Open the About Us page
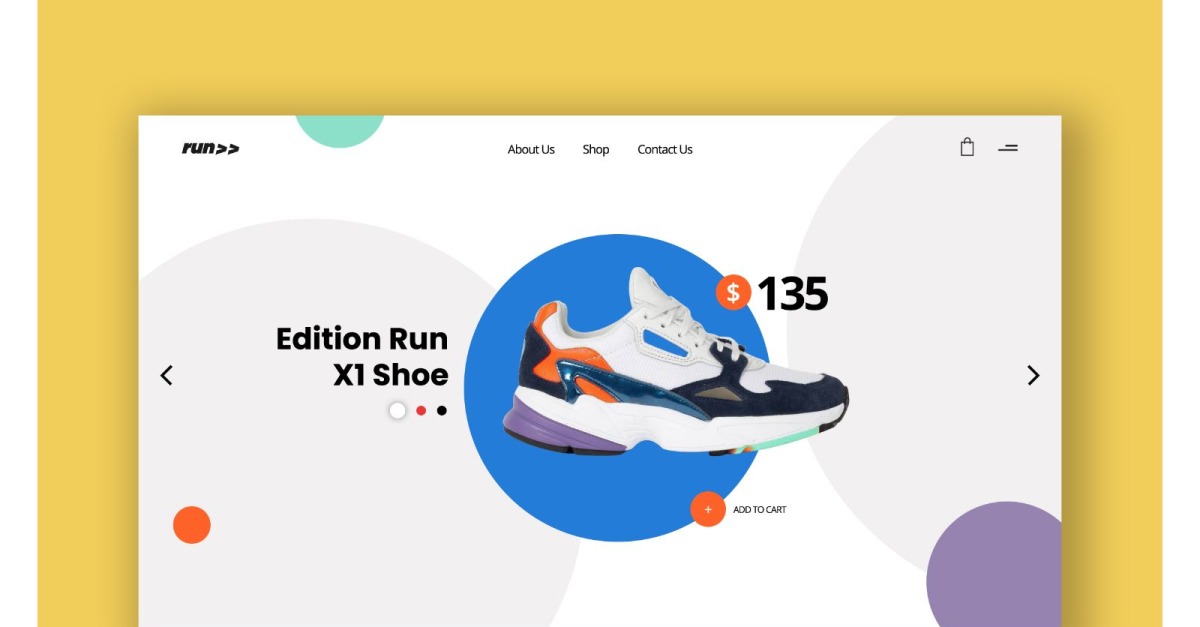Viewport: 1200px width, 627px height. [x=531, y=149]
